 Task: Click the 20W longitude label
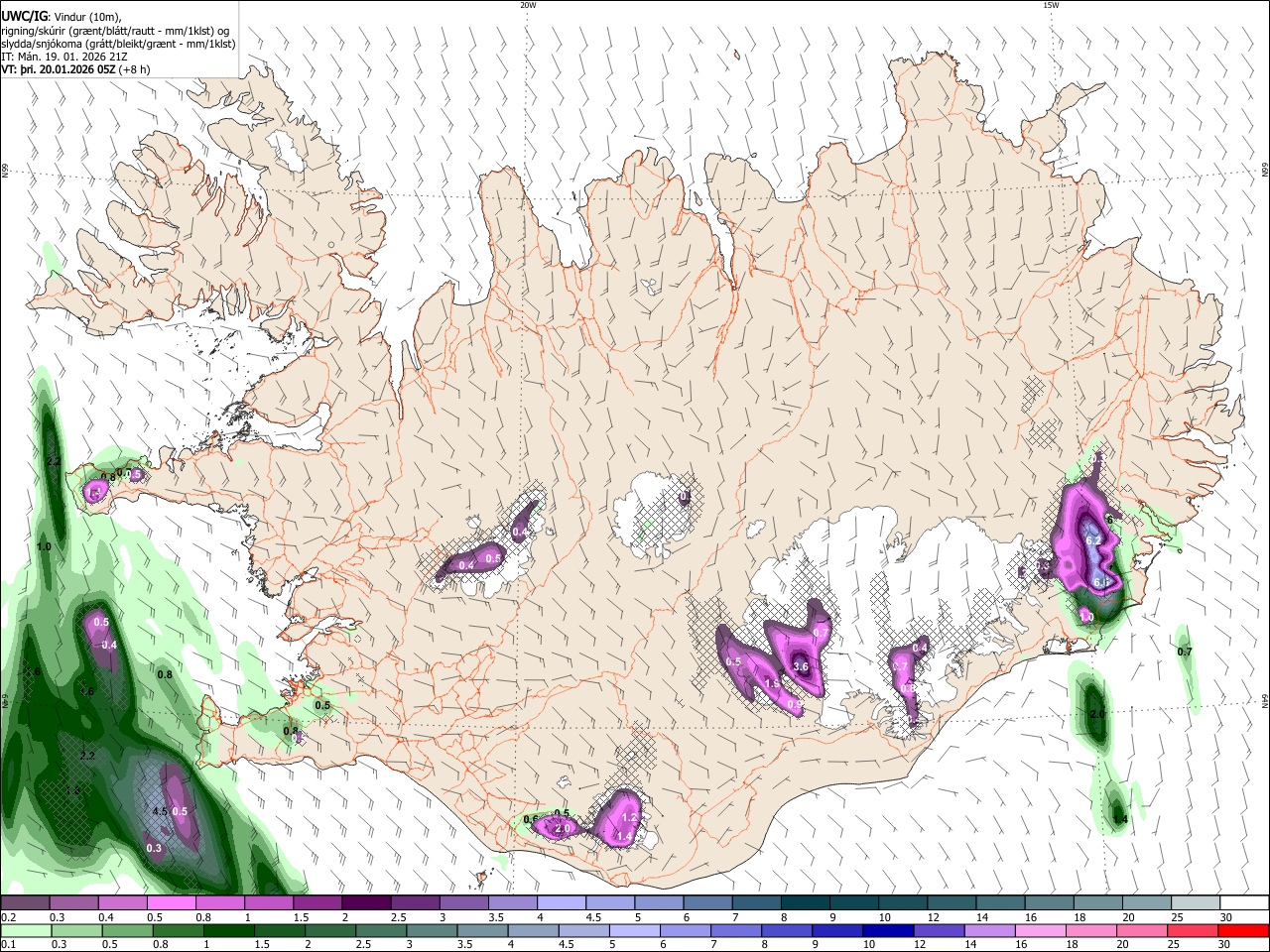tap(528, 5)
